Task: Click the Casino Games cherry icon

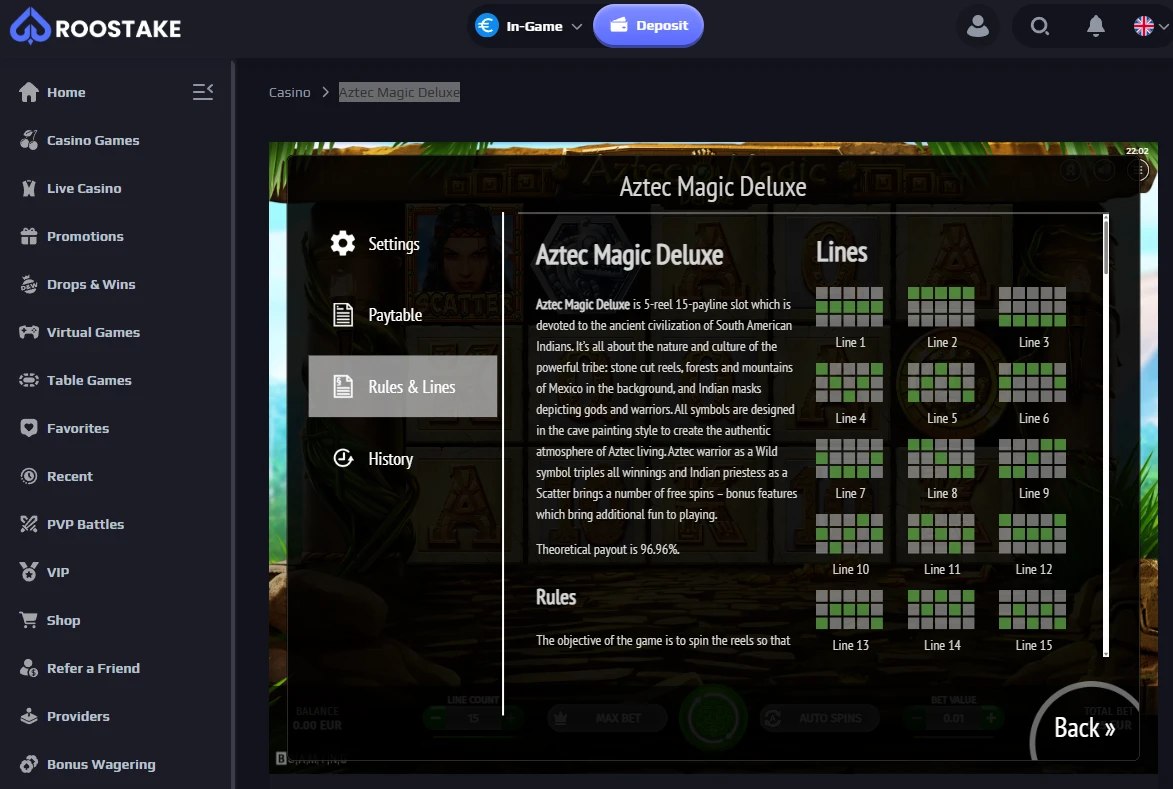Action: (x=28, y=140)
